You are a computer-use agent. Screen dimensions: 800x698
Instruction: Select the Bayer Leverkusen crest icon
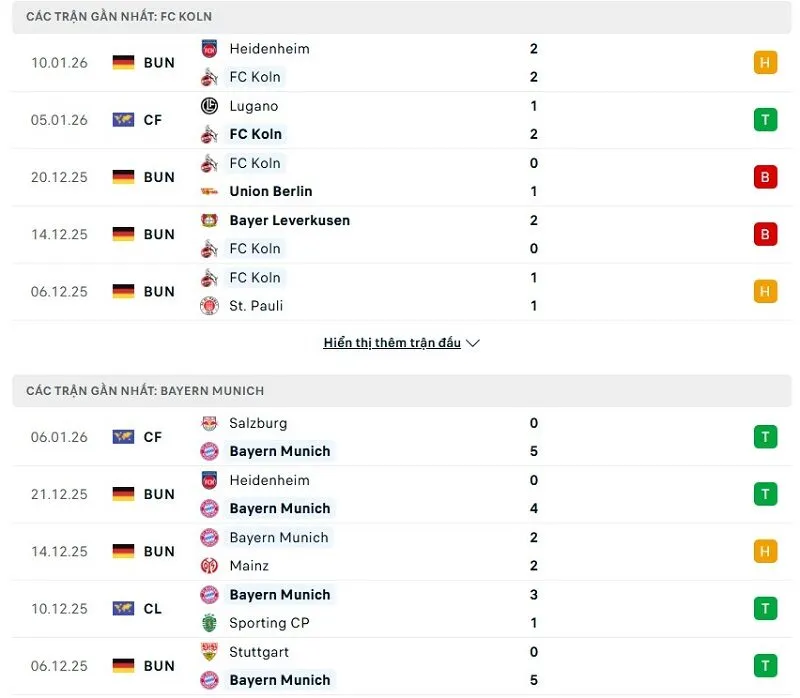coord(210,220)
